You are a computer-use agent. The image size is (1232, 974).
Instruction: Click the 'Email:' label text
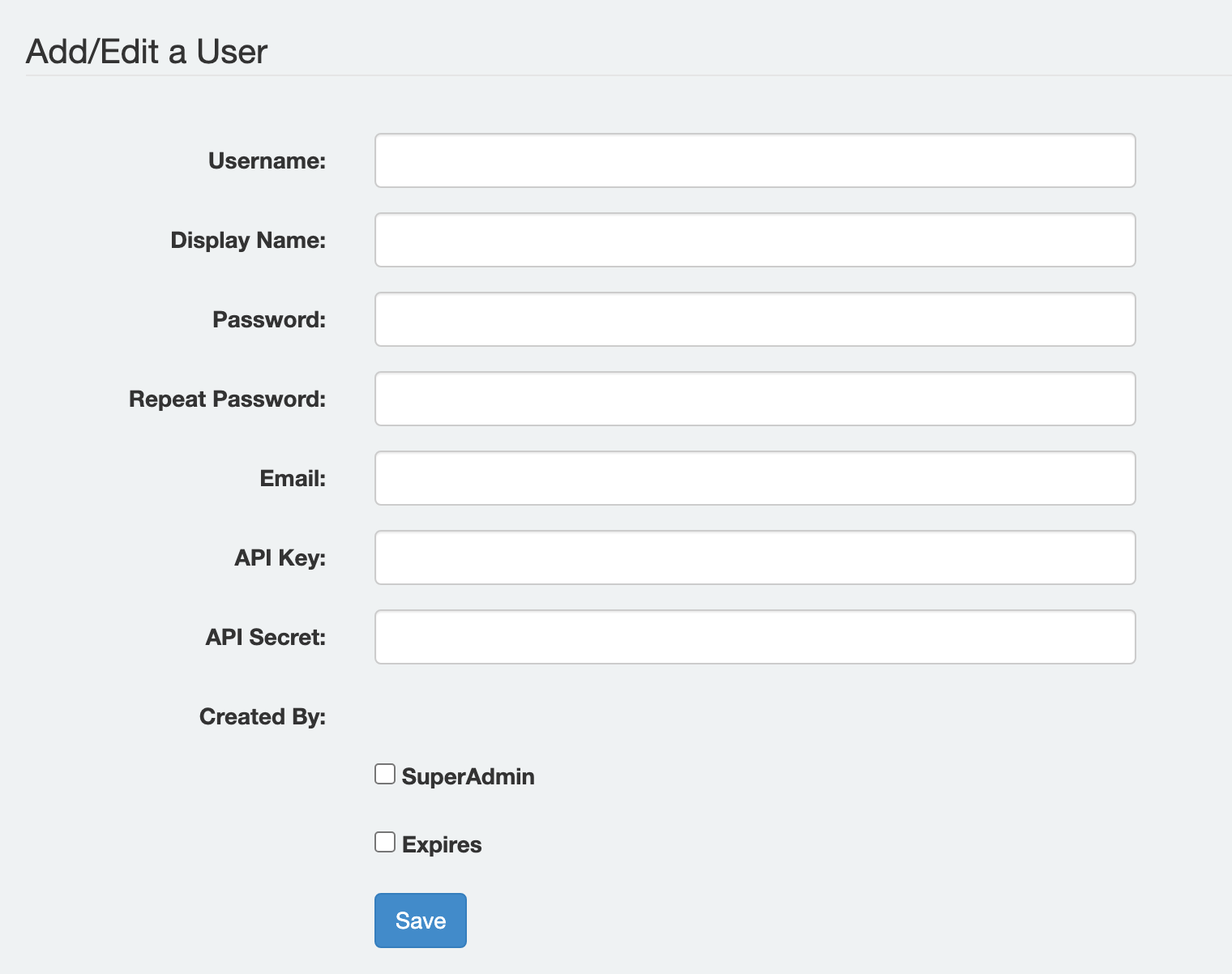click(293, 478)
